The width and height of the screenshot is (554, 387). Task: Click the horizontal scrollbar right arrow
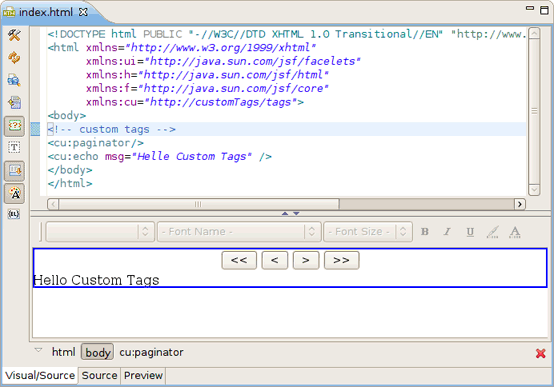pyautogui.click(x=519, y=204)
